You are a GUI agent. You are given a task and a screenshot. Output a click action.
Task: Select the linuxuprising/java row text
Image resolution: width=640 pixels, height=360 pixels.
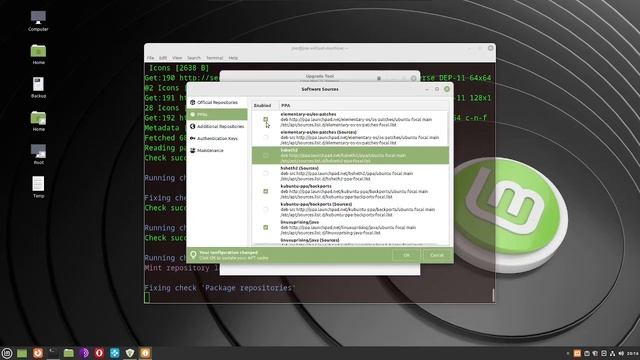click(x=348, y=227)
